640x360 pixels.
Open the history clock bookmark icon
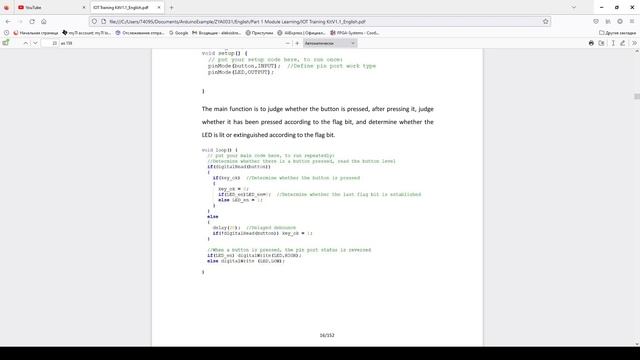pyautogui.click(x=6, y=33)
